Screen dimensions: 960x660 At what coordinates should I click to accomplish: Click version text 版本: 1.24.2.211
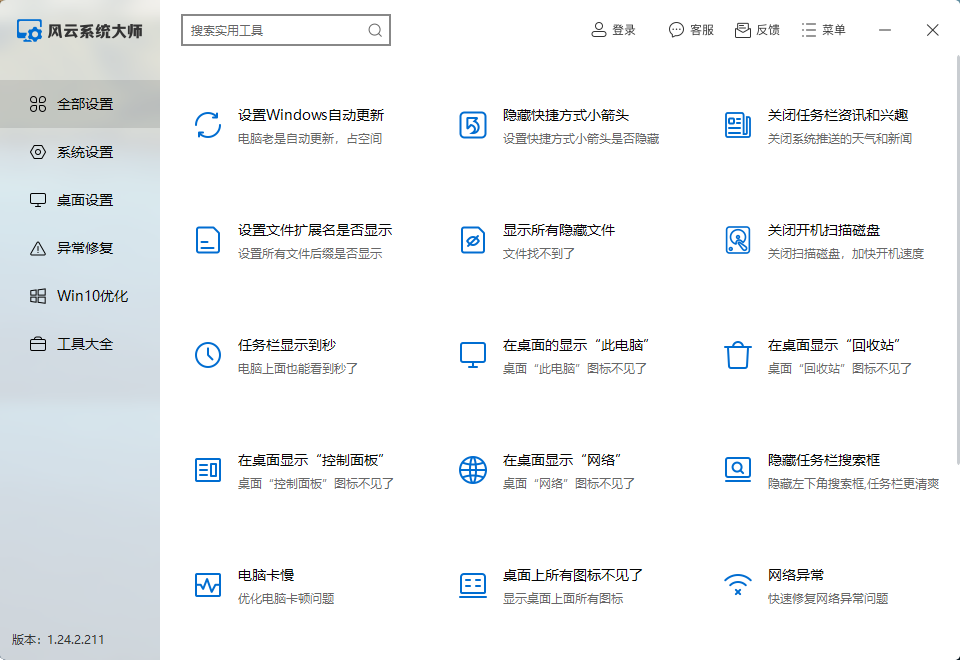[58, 640]
